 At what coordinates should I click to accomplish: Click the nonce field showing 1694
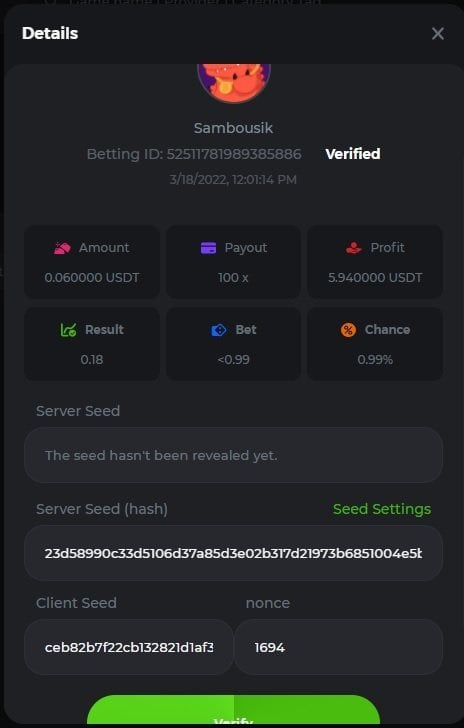tap(339, 647)
